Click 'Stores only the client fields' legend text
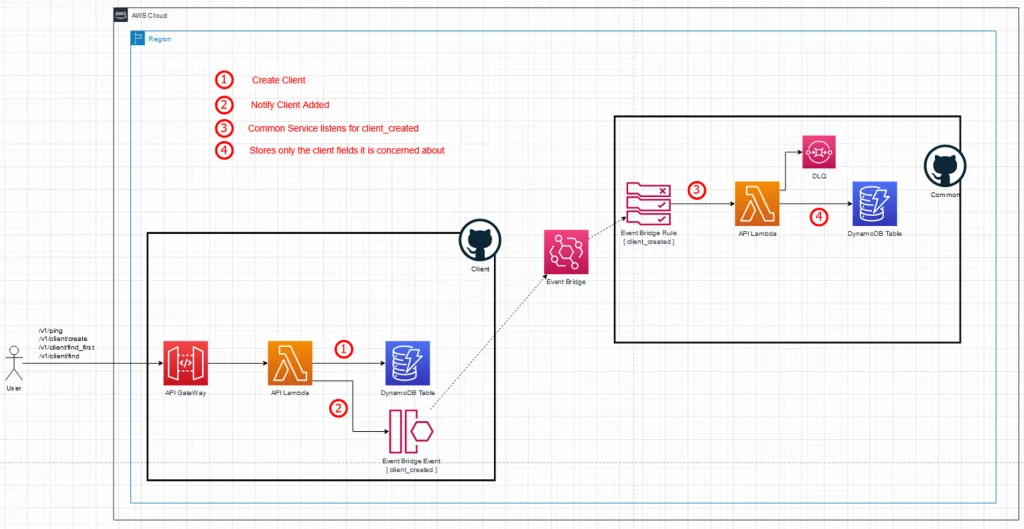Viewport: 1024px width, 529px height. point(347,151)
